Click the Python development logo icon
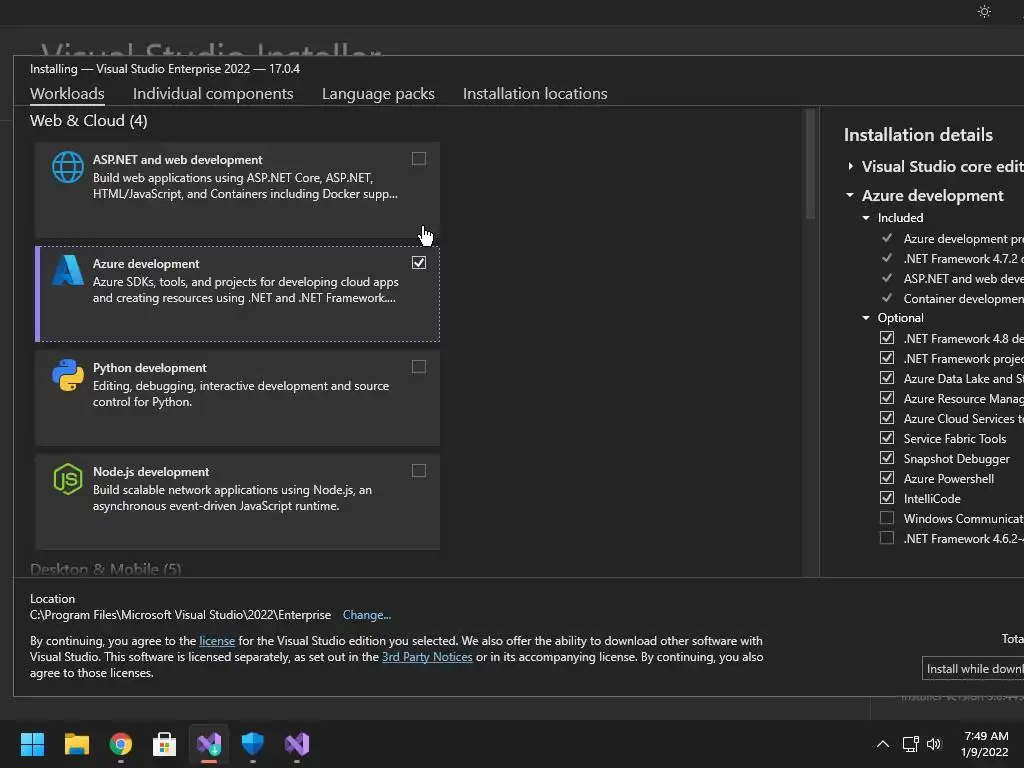Image resolution: width=1024 pixels, height=768 pixels. pyautogui.click(x=68, y=375)
